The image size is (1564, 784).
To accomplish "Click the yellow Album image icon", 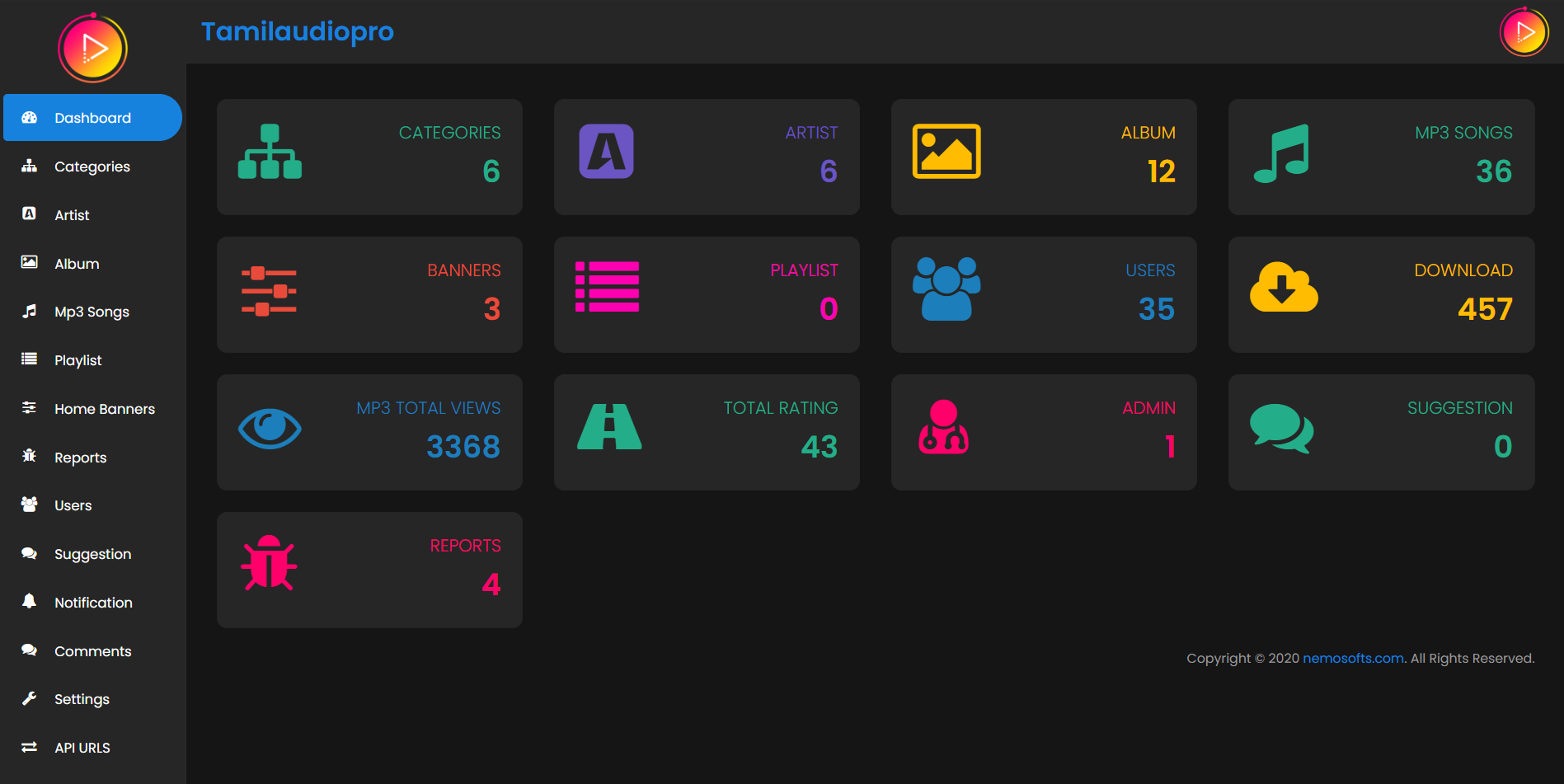I will coord(946,152).
